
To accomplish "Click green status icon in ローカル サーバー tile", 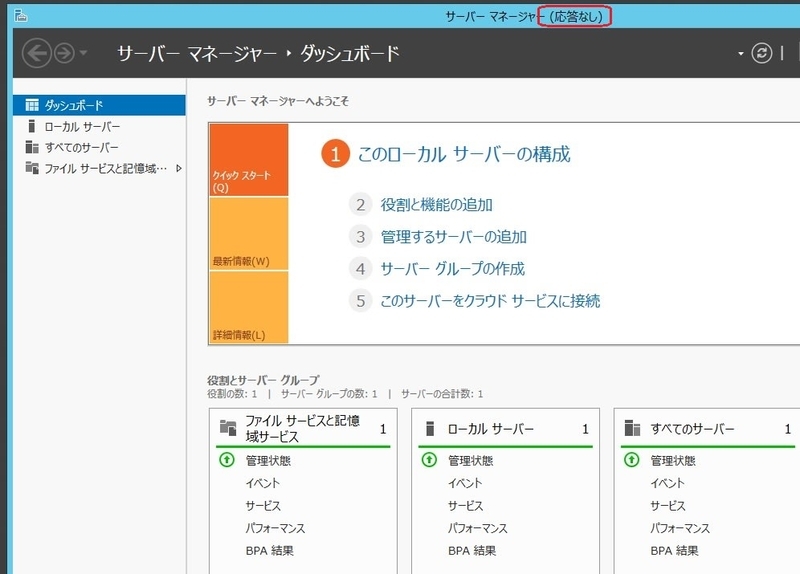I will 429,460.
